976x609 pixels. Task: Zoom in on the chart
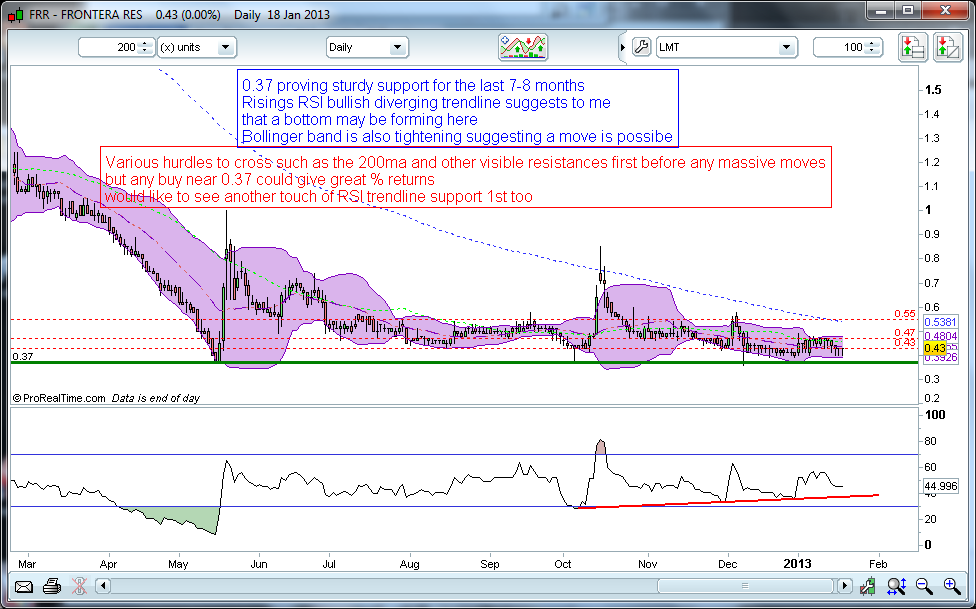tap(950, 587)
